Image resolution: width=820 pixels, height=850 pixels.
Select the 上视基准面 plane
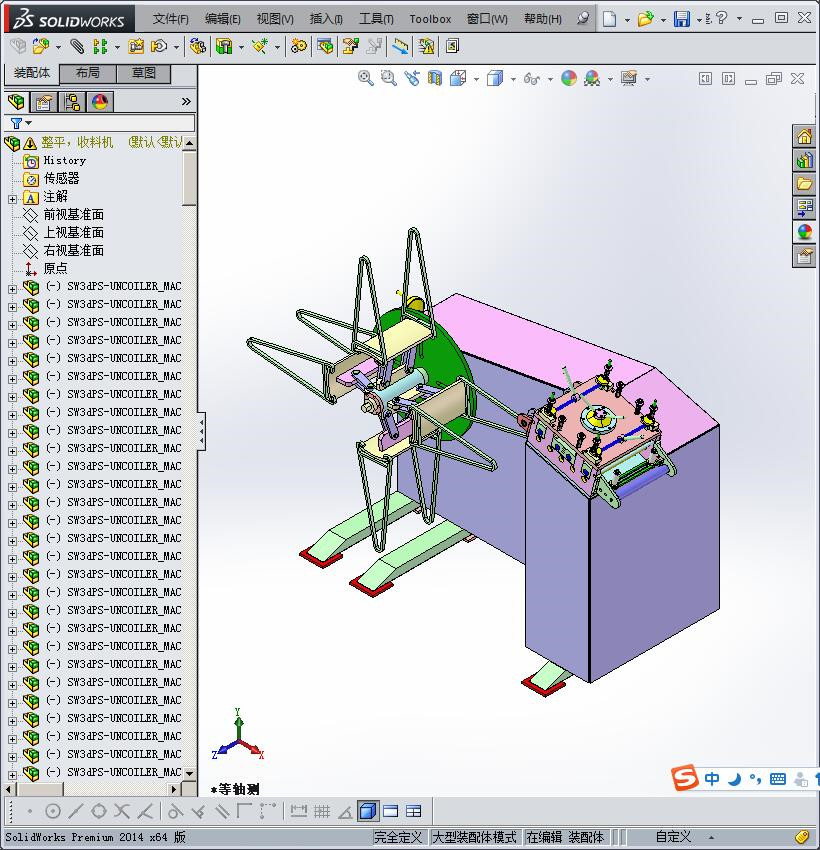pos(73,233)
